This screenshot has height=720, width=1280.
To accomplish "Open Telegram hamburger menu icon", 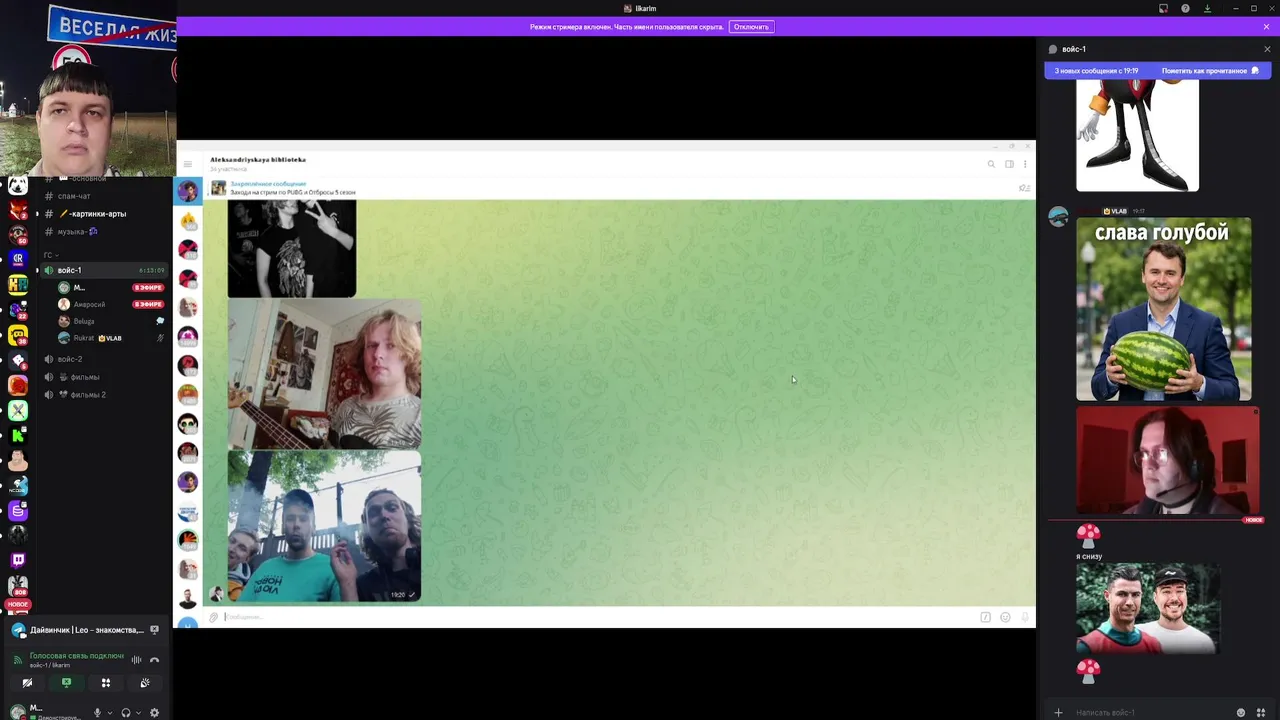I will (x=187, y=164).
